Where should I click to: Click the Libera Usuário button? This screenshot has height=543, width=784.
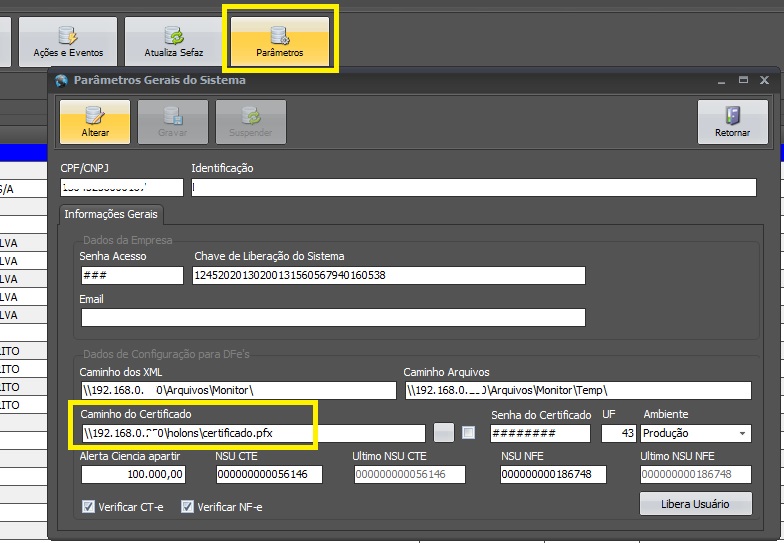[696, 504]
